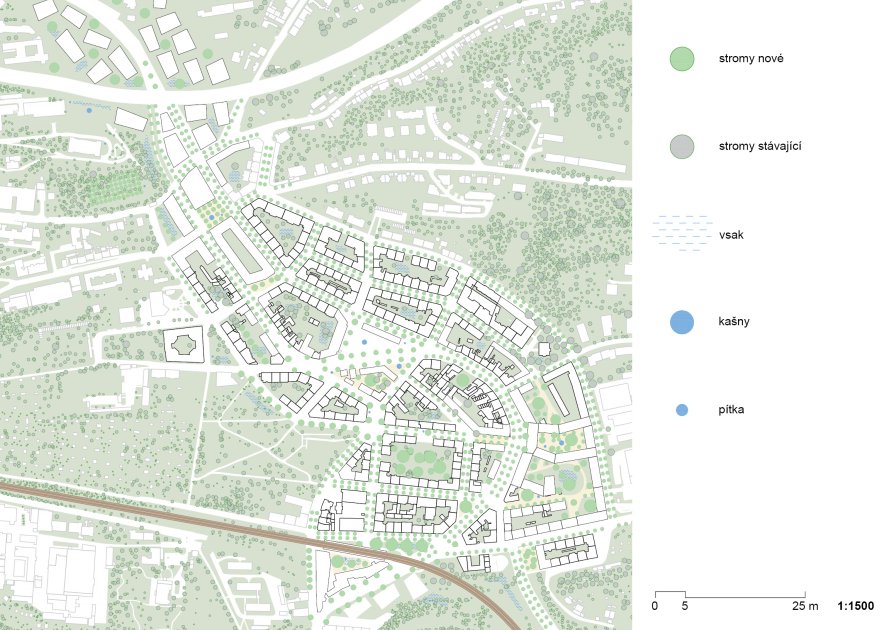Click the dashed blue 'vsak' legend symbol
Viewport: 894px width, 630px height.
point(682,234)
